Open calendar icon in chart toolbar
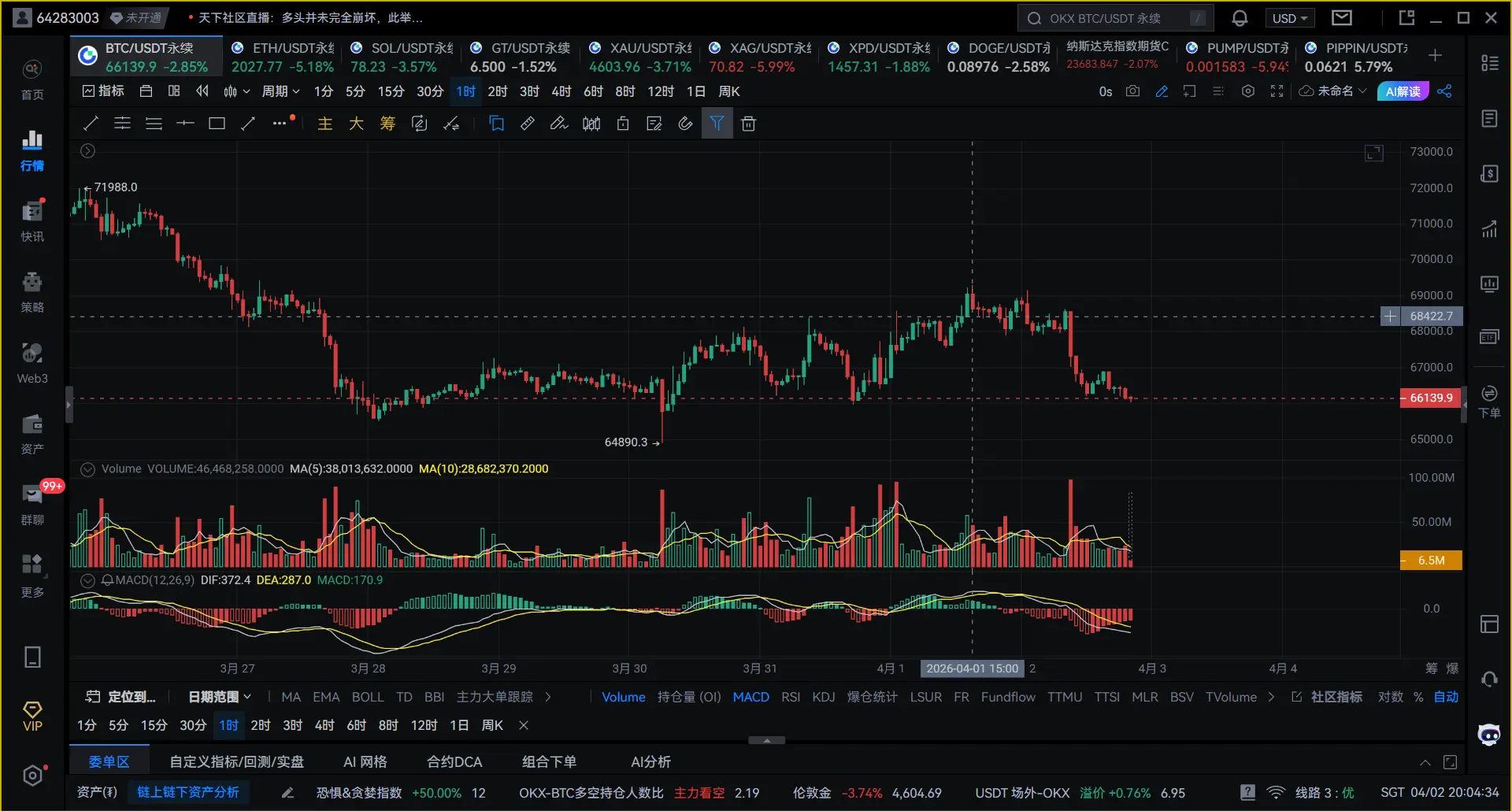 [x=146, y=91]
